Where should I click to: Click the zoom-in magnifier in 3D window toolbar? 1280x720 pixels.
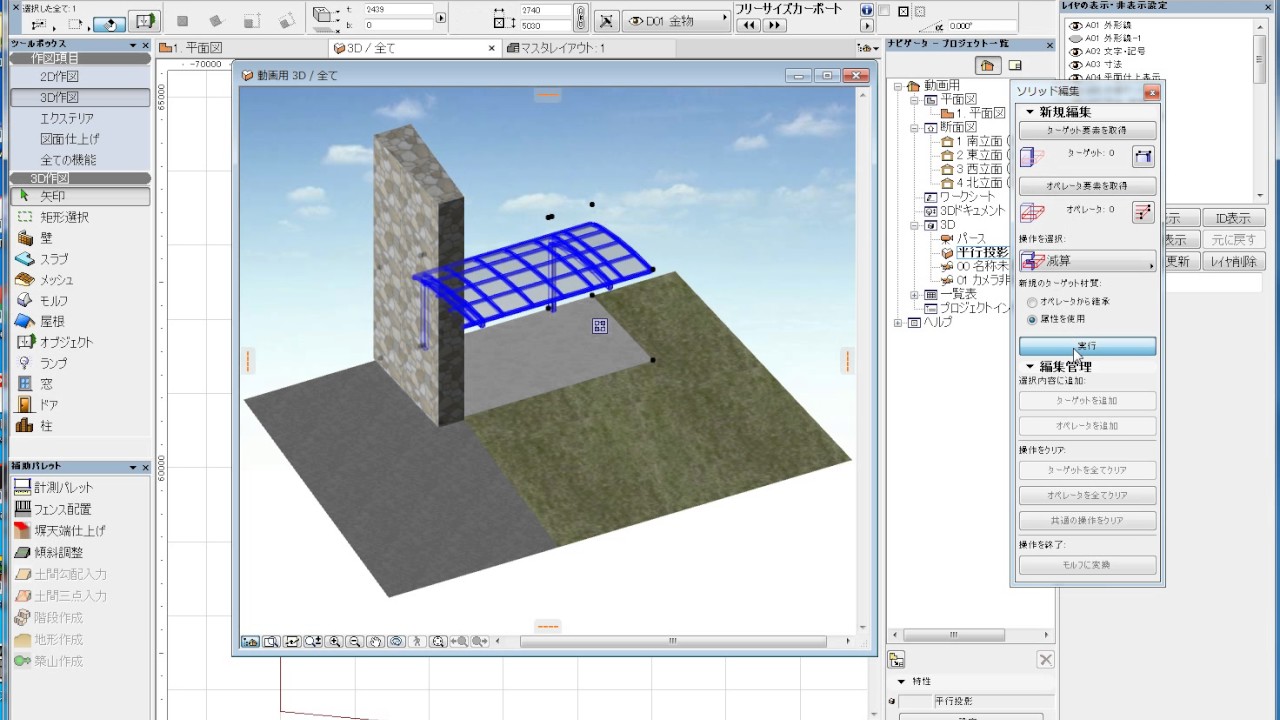coord(334,642)
